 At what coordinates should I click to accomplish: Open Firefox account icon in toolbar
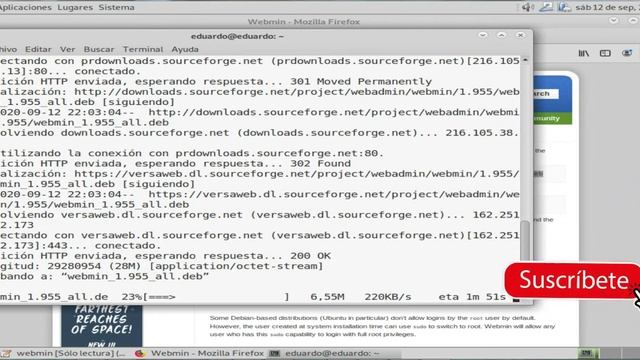[x=627, y=53]
